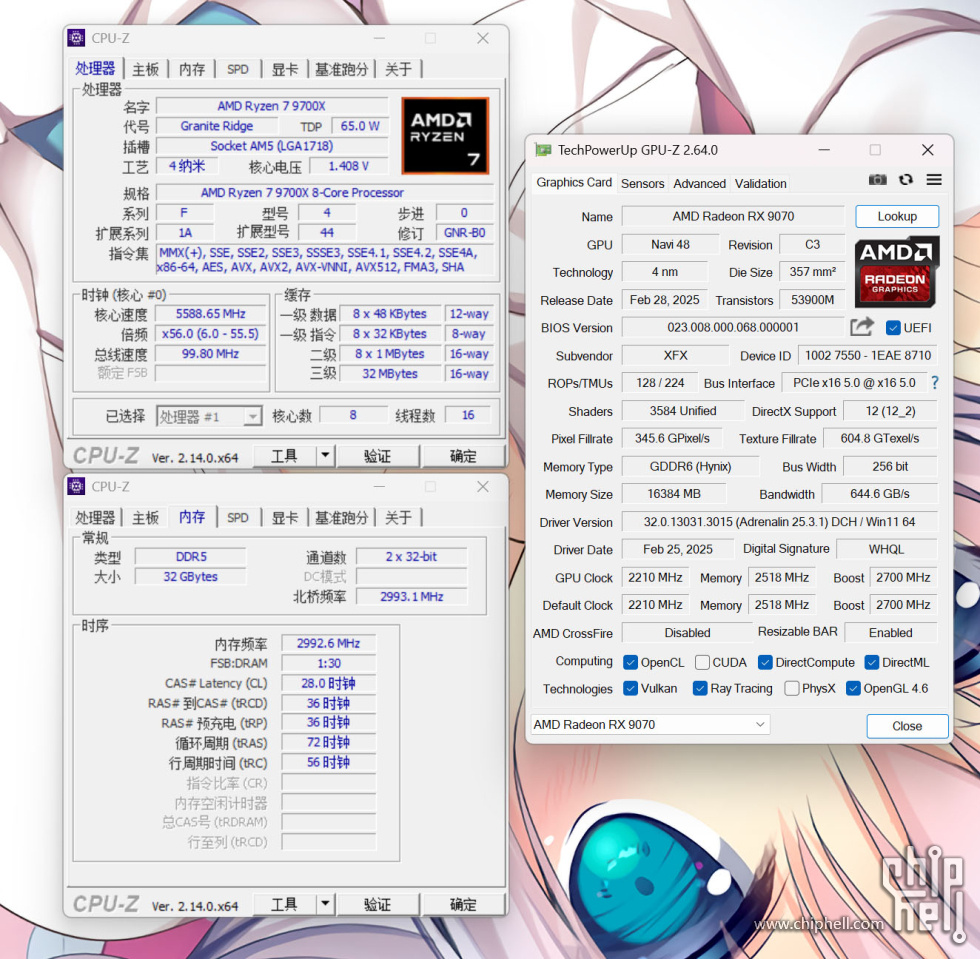Select Graphics Card tab in GPU-Z
The height and width of the screenshot is (959, 980).
pos(574,182)
